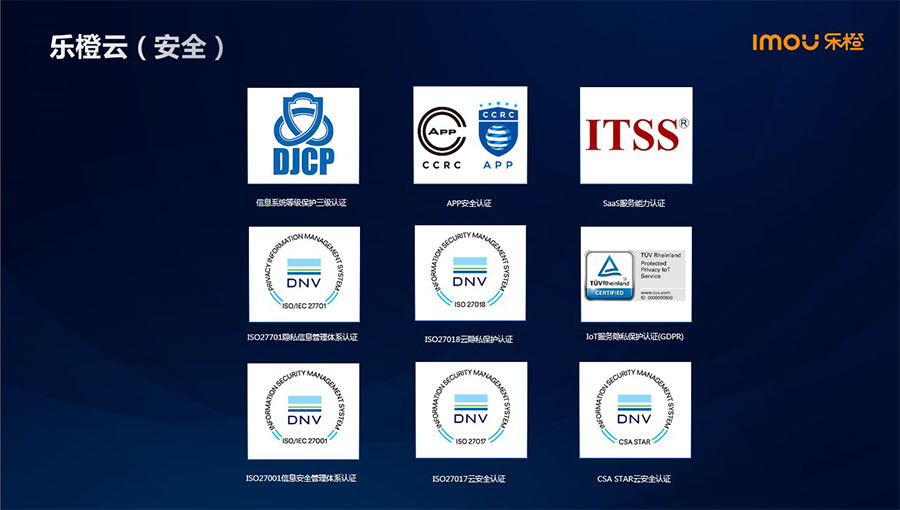Click the imou 乐橙 brand logo
The height and width of the screenshot is (510, 900).
point(808,42)
